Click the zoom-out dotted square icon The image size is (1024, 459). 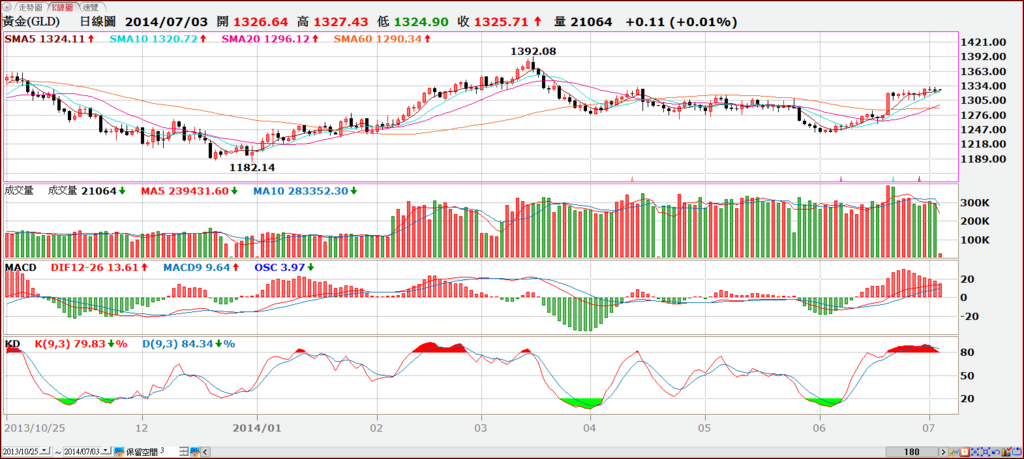[985, 452]
